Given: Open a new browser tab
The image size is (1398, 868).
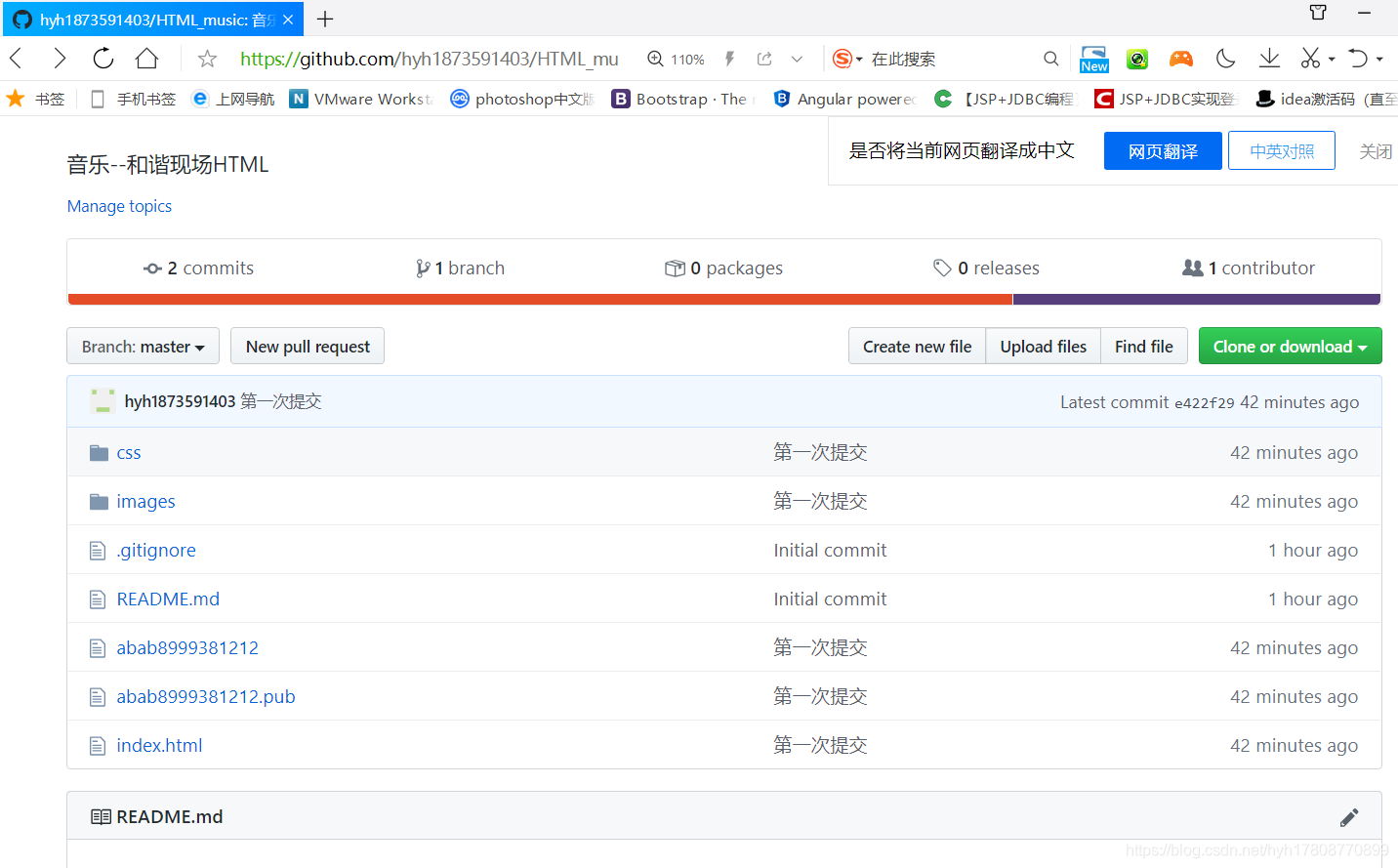Looking at the screenshot, I should tap(325, 19).
